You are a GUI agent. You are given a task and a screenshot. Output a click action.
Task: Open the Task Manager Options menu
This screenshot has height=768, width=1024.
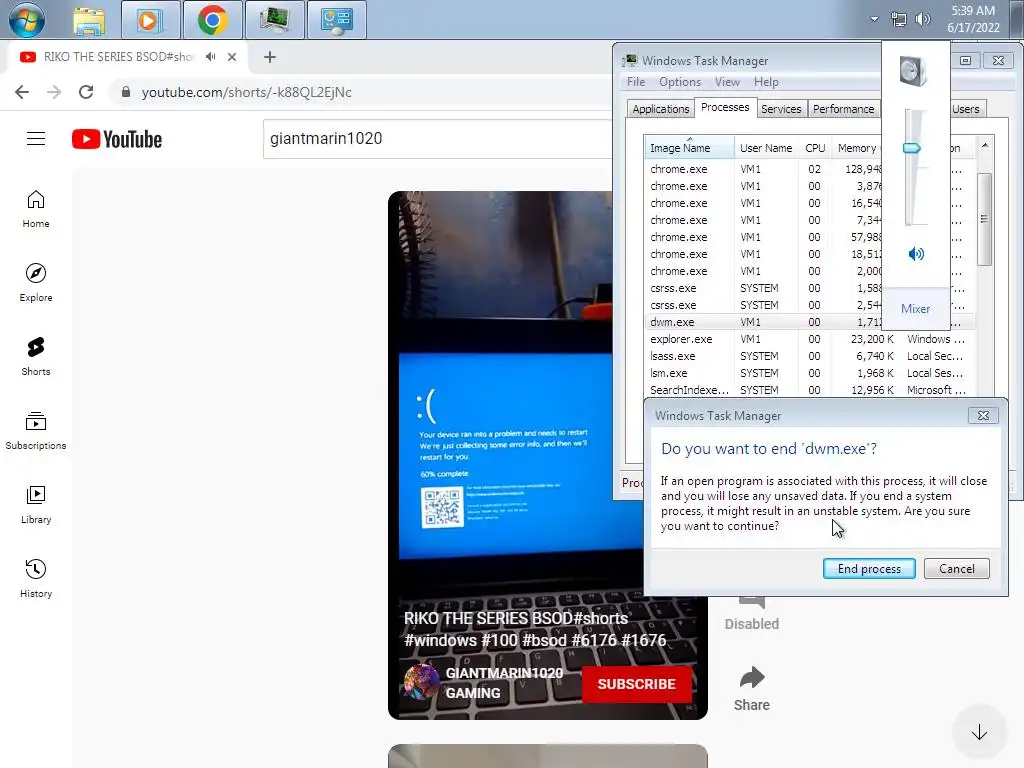[x=680, y=82]
